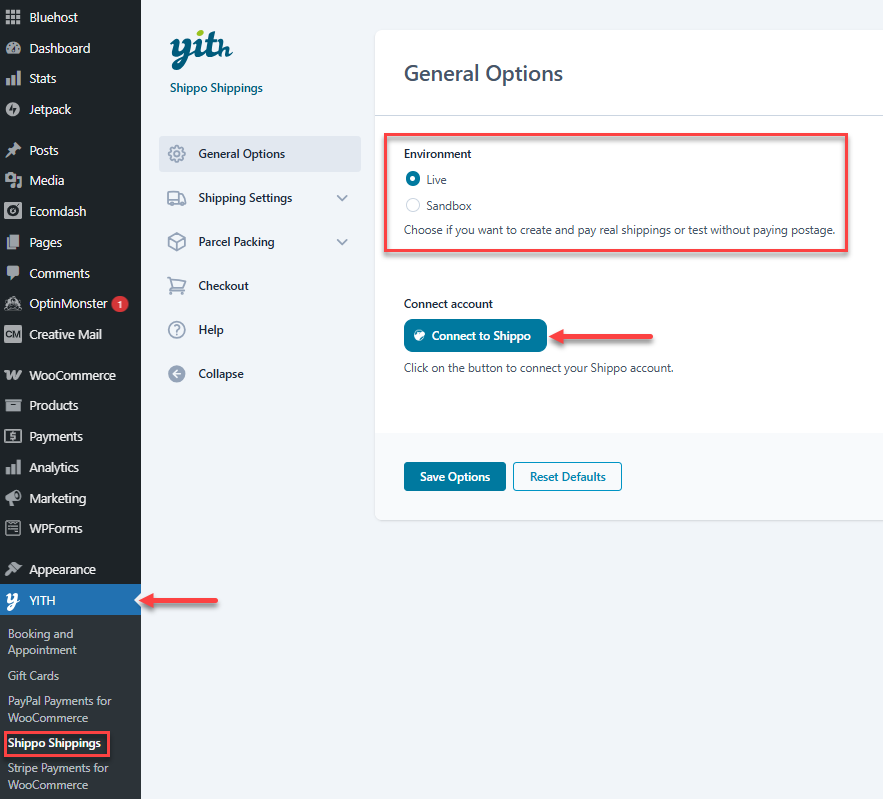
Task: Open Stripe Payments for WooCommerce
Action: (57, 776)
